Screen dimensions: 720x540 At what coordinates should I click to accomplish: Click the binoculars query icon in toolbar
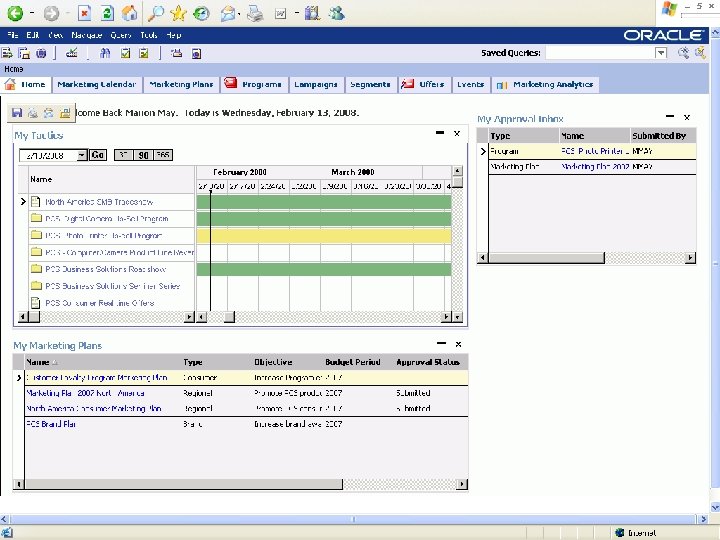(x=105, y=53)
